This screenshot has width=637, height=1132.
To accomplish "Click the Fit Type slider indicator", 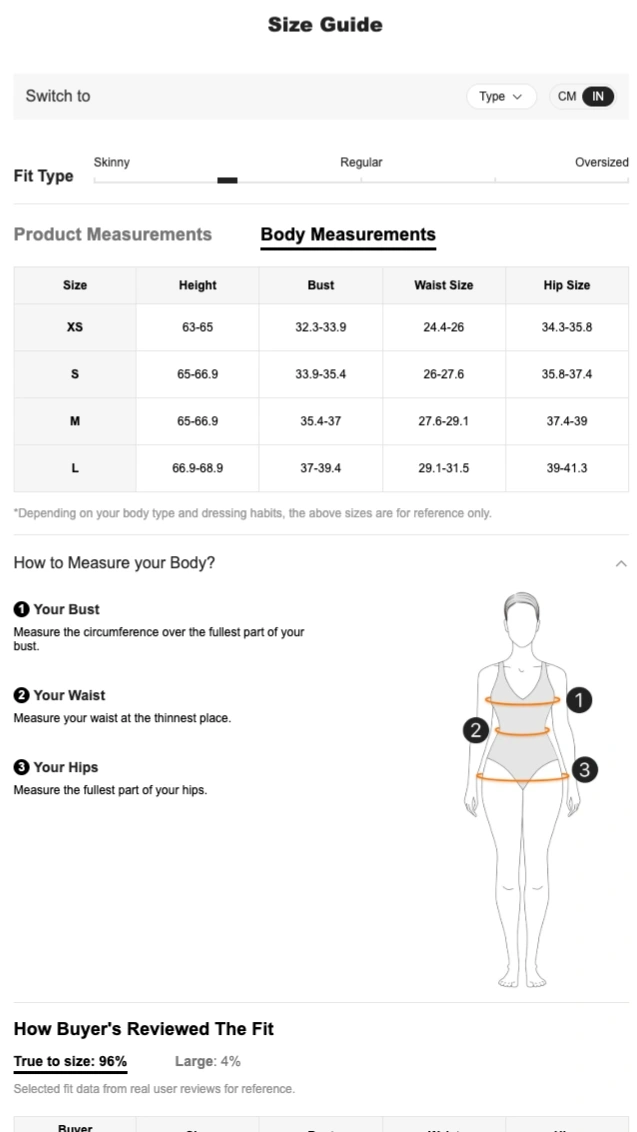I will 227,180.
